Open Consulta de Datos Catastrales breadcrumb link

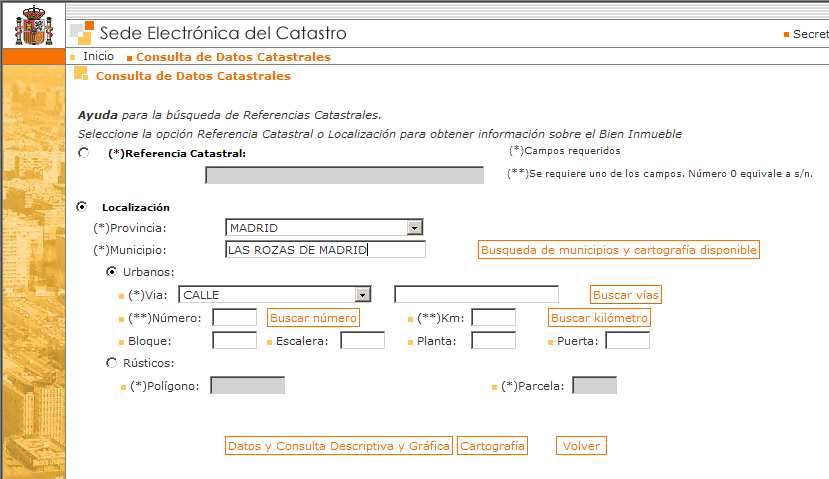(233, 57)
